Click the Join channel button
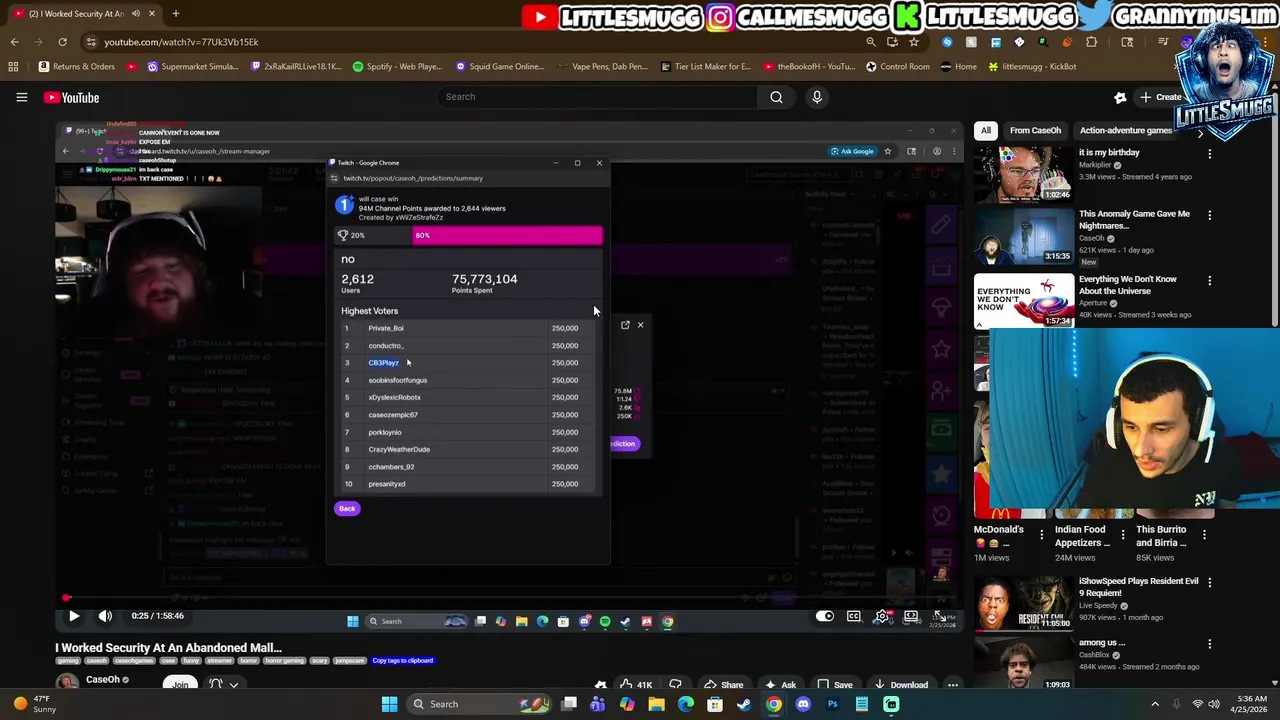This screenshot has height=720, width=1280. (x=180, y=684)
